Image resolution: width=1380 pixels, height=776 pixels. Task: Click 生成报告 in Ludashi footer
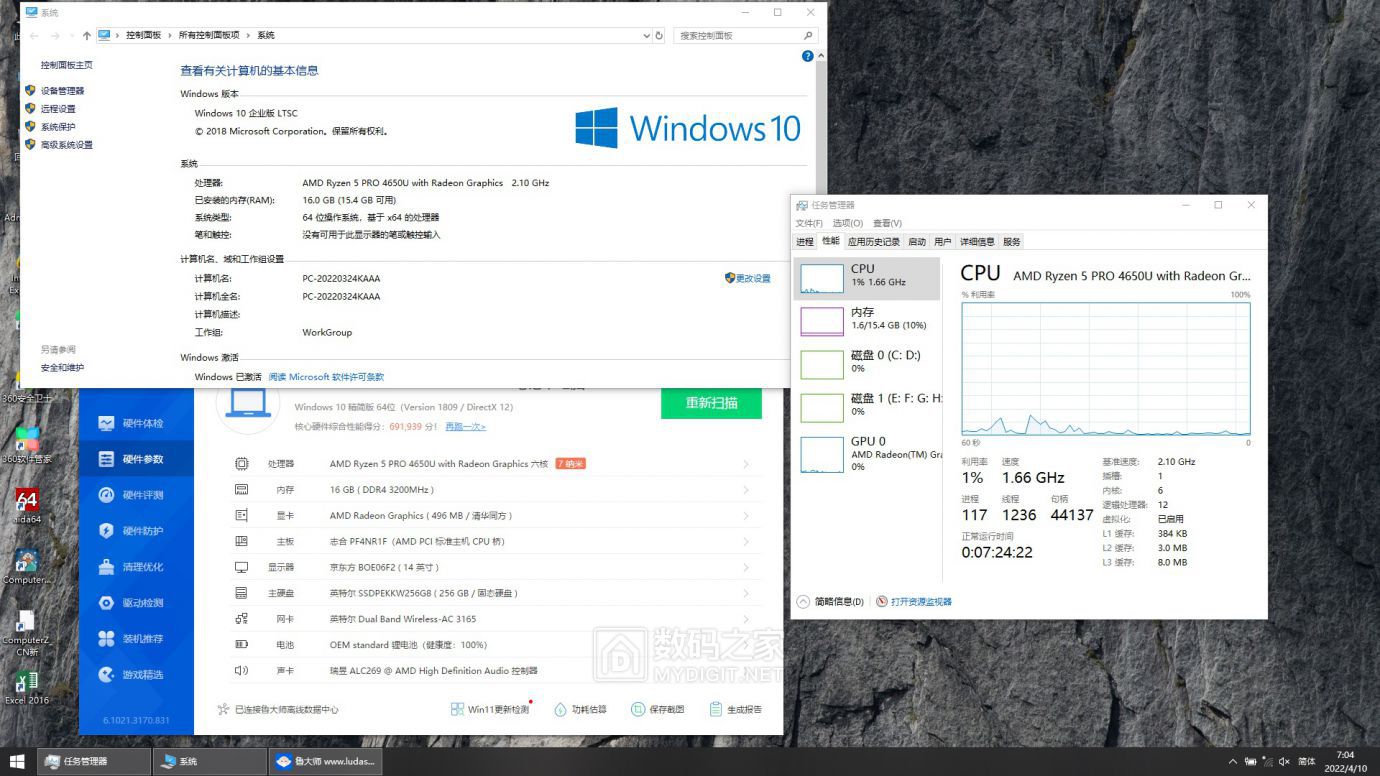[736, 709]
